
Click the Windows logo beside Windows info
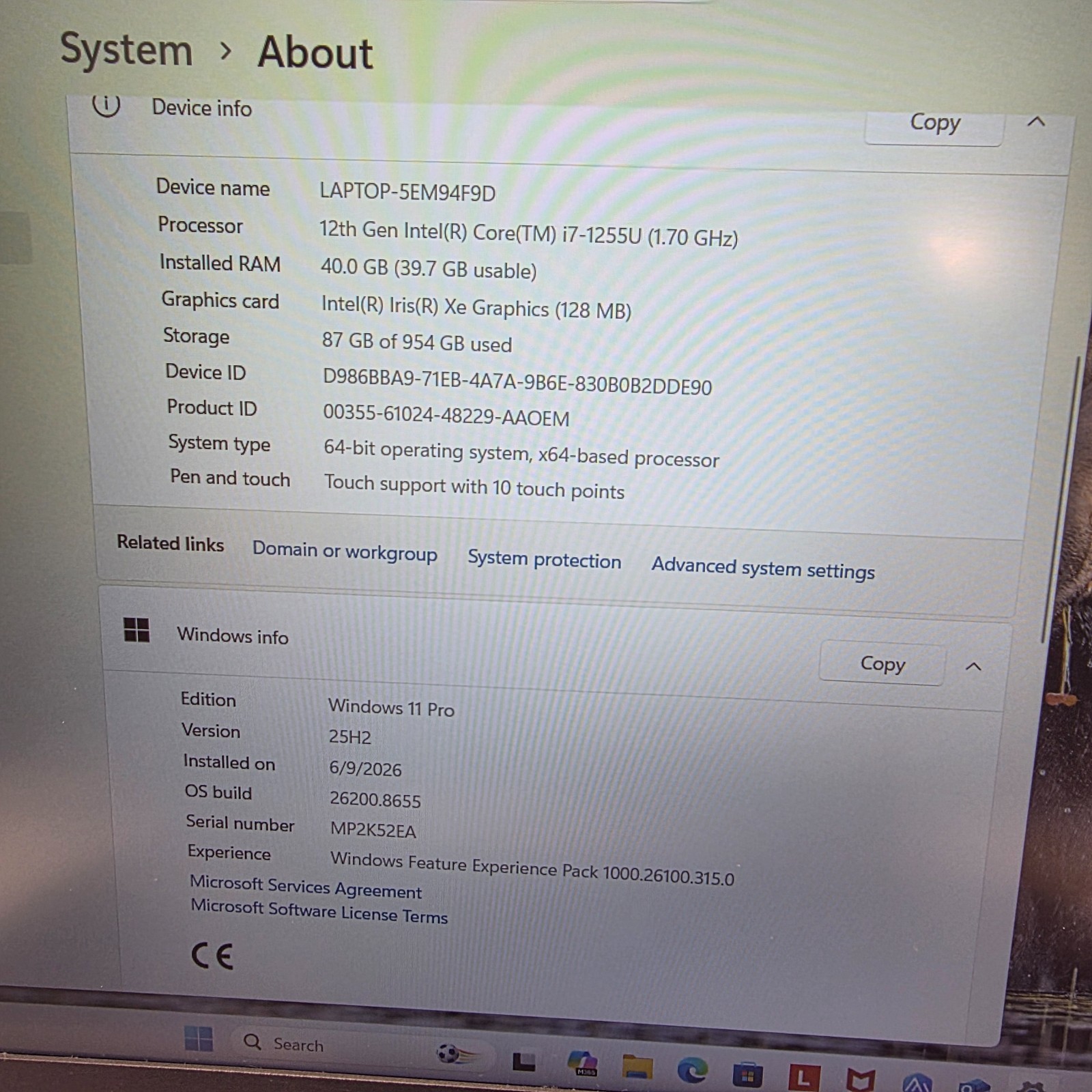pyautogui.click(x=136, y=630)
